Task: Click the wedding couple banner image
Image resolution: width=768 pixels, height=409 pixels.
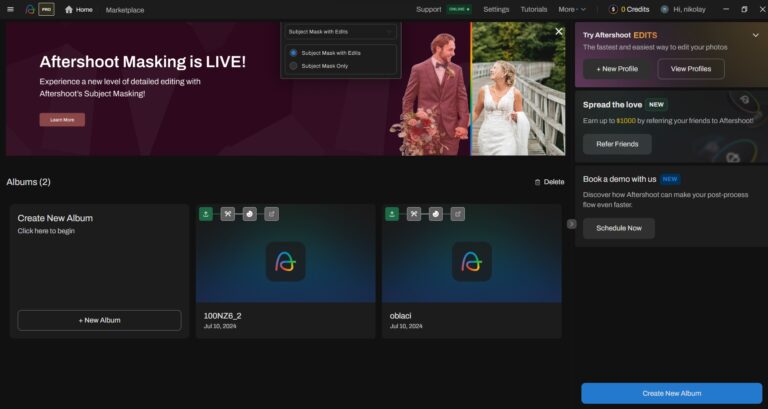Action: coord(479,89)
